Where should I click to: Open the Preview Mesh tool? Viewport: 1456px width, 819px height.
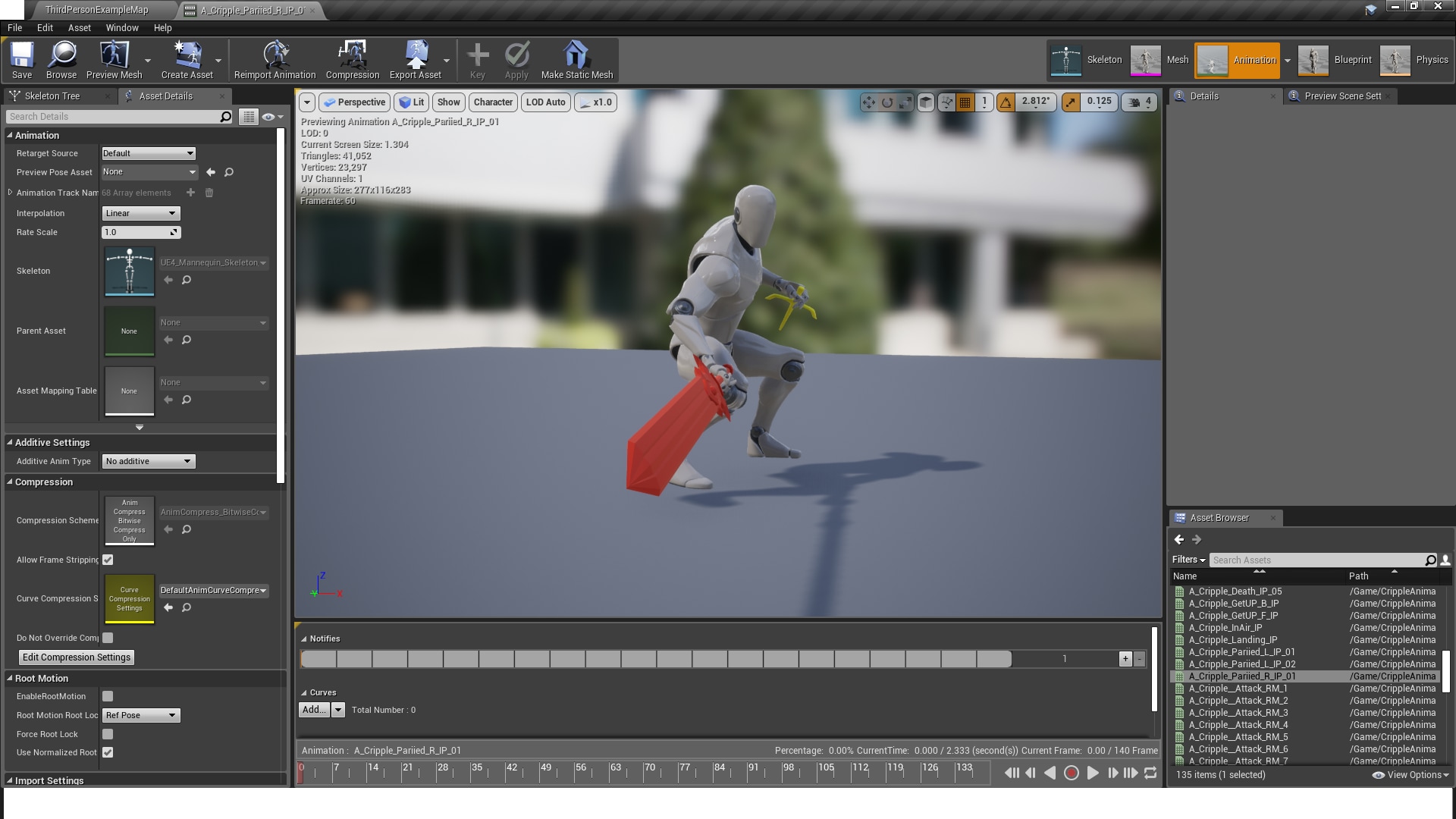(x=114, y=60)
